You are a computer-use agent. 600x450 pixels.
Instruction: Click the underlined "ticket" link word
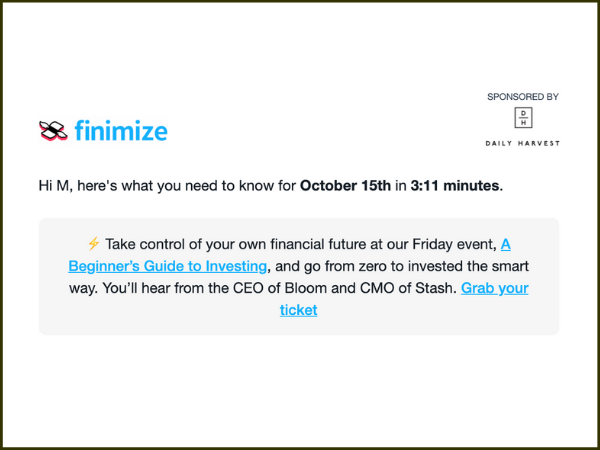298,310
